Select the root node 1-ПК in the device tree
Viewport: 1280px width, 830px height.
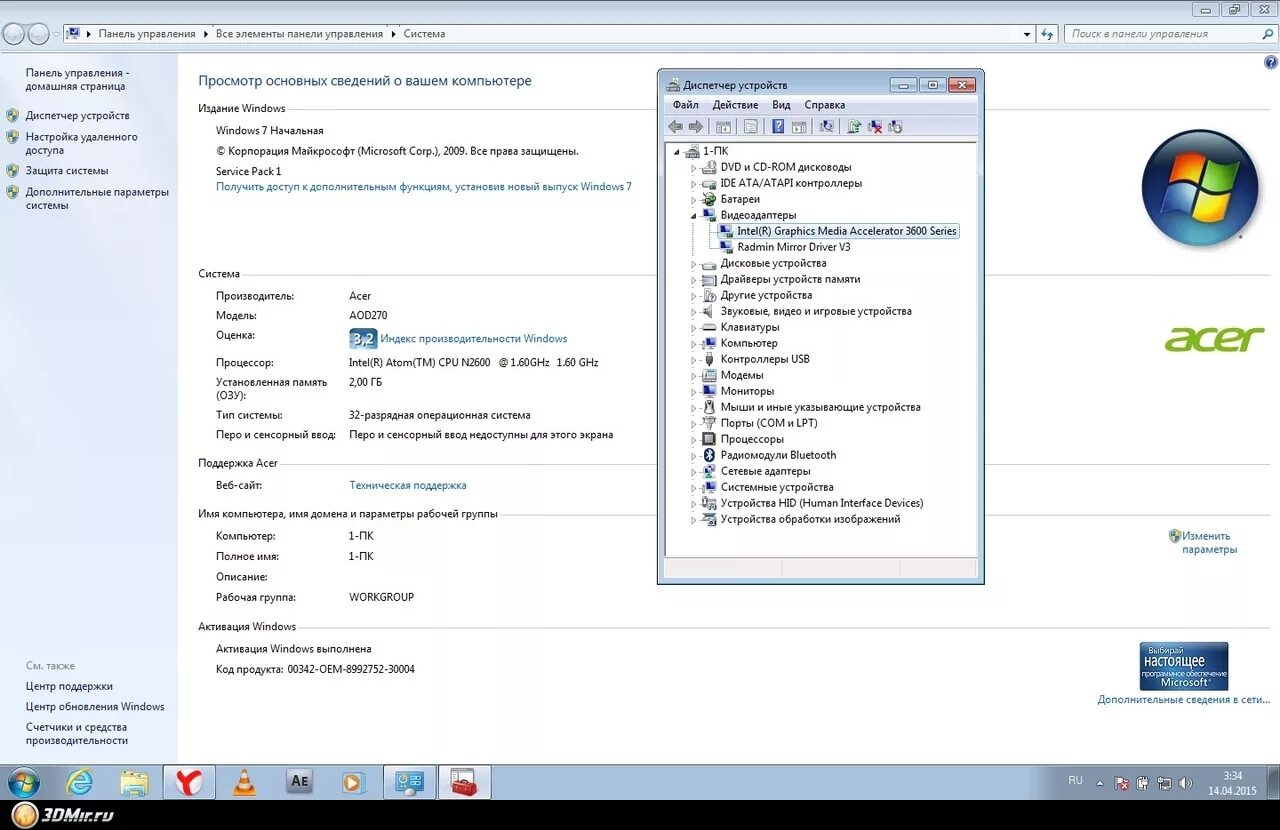[x=715, y=151]
